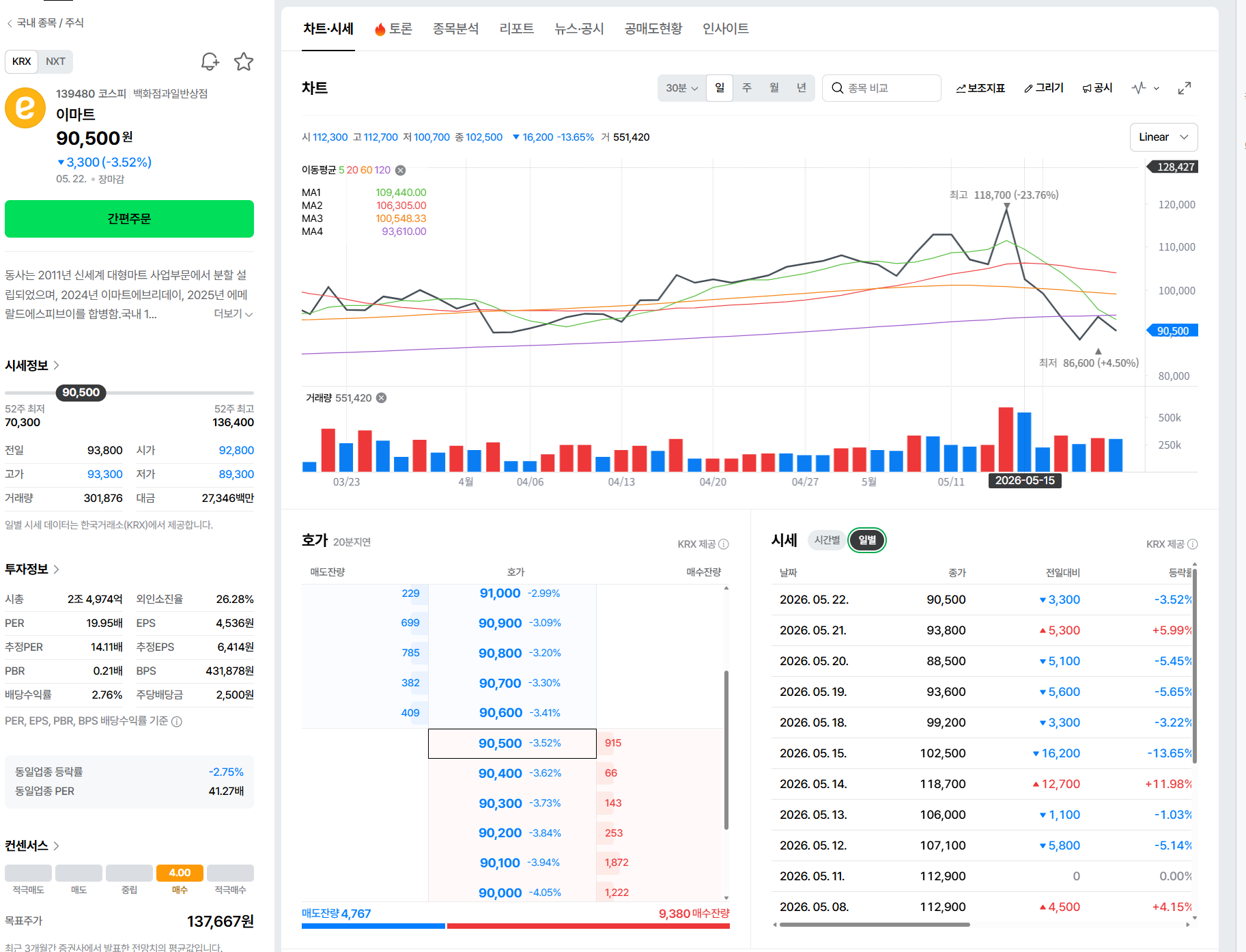Screen dimensions: 1246x952
Task: Remove the 거래량 volume indicator
Action: [382, 398]
